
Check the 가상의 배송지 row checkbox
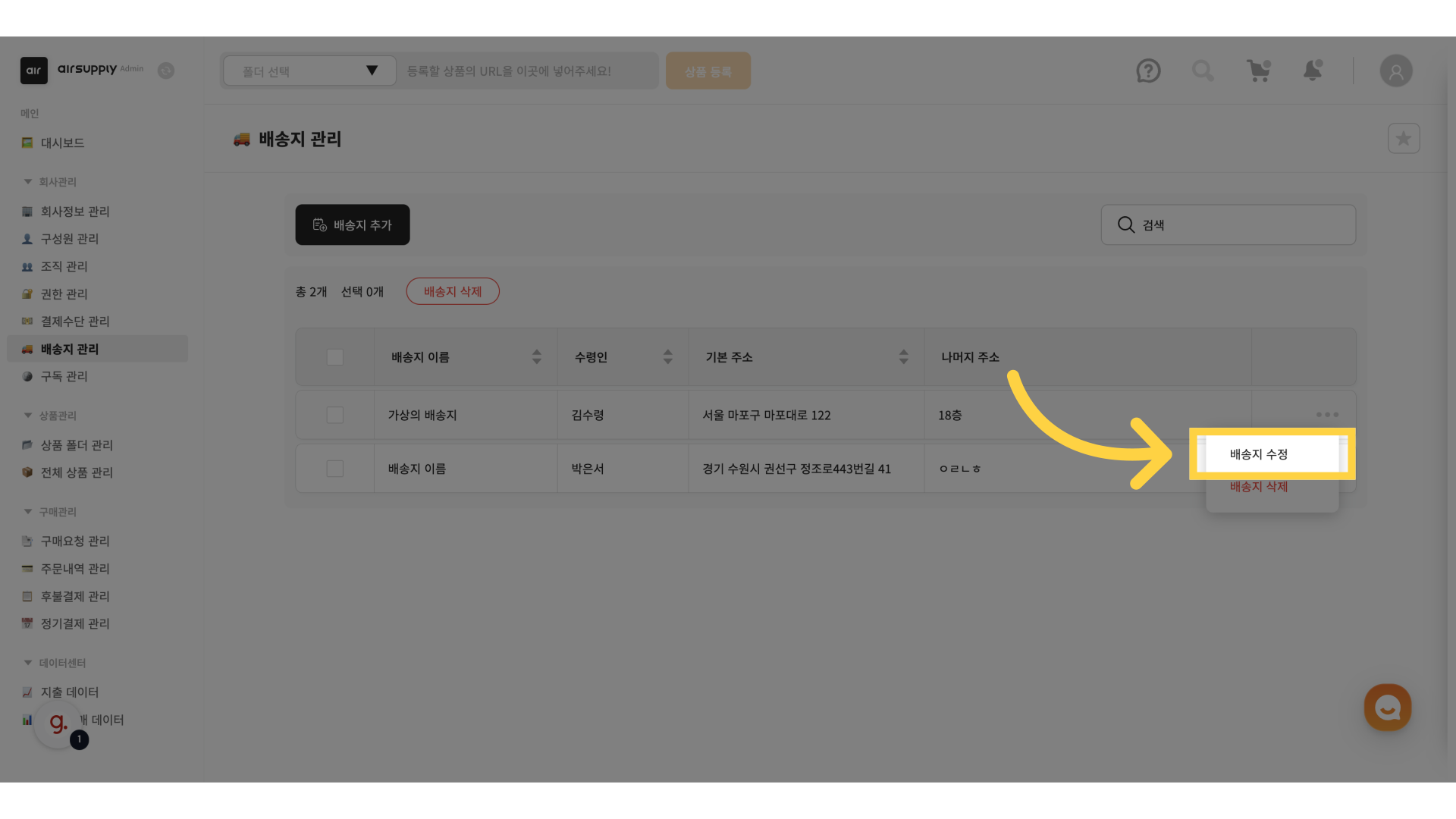(x=334, y=416)
